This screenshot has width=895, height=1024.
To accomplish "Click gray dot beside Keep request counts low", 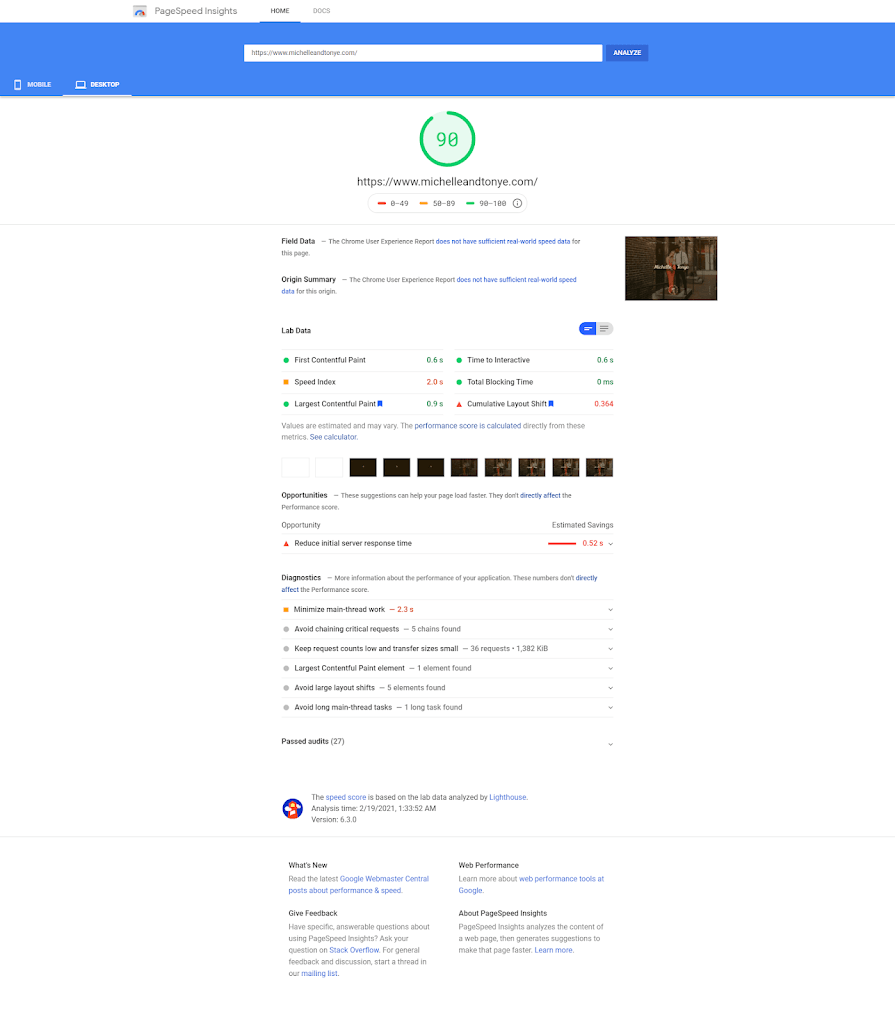I will point(285,649).
